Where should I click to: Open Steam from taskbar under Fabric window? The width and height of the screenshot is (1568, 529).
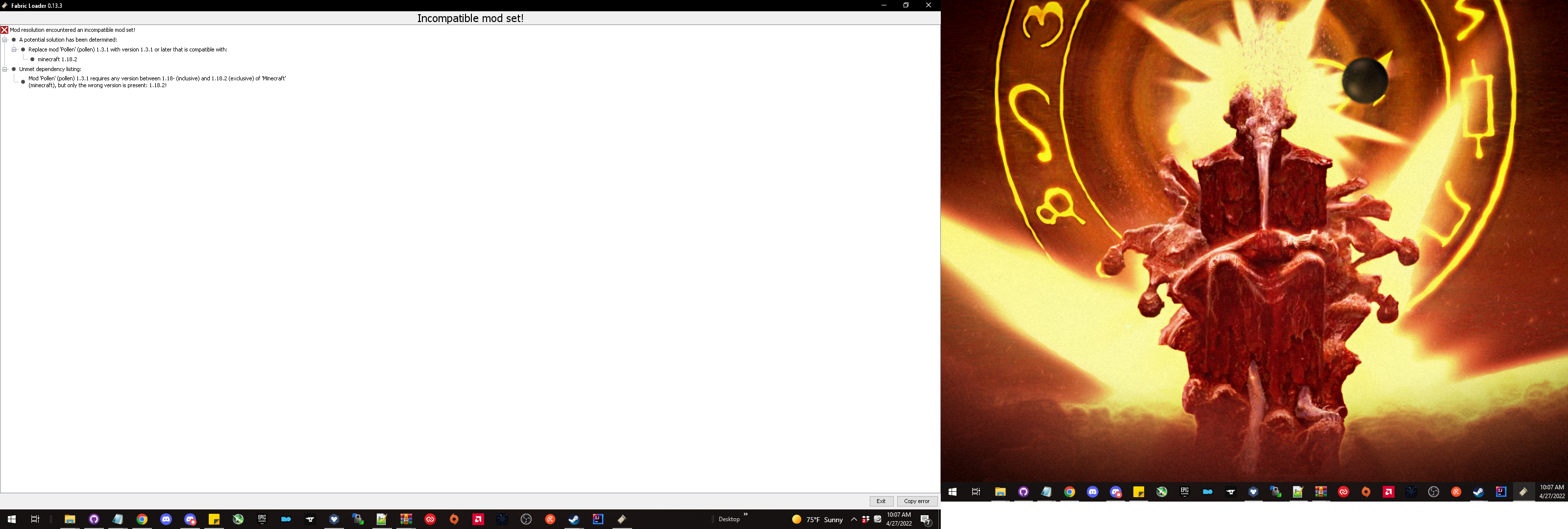coord(574,519)
